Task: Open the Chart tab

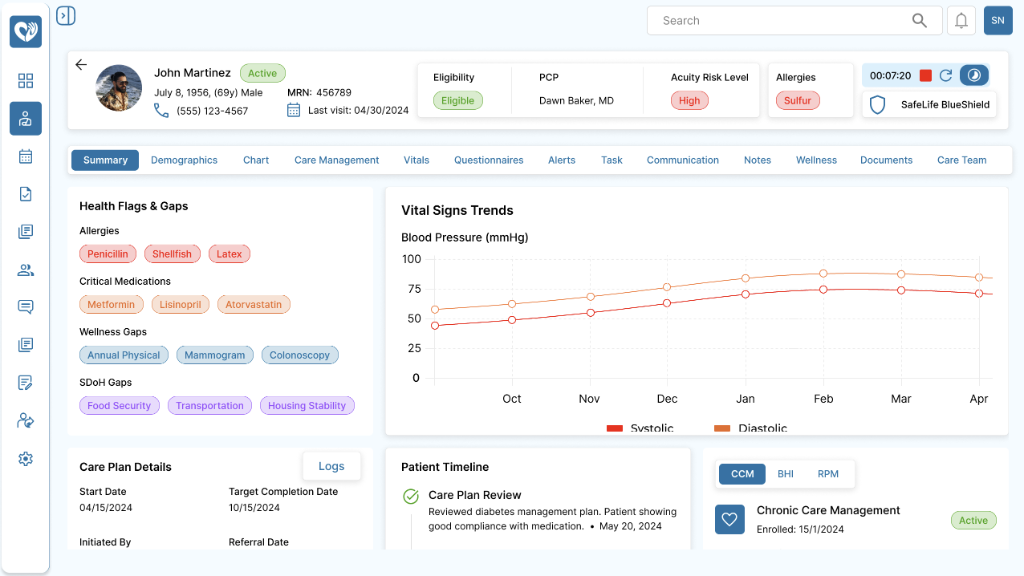Action: pos(256,160)
